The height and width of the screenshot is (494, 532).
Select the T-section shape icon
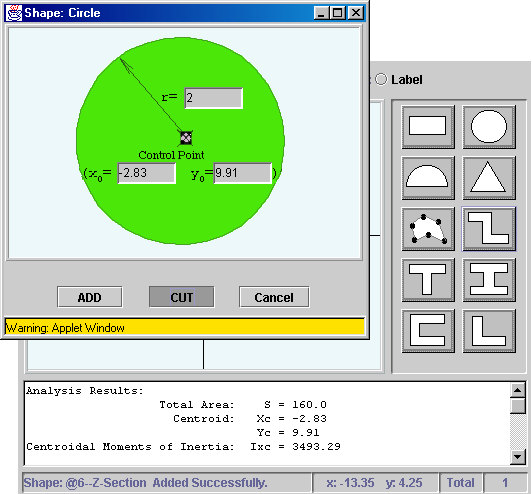428,280
